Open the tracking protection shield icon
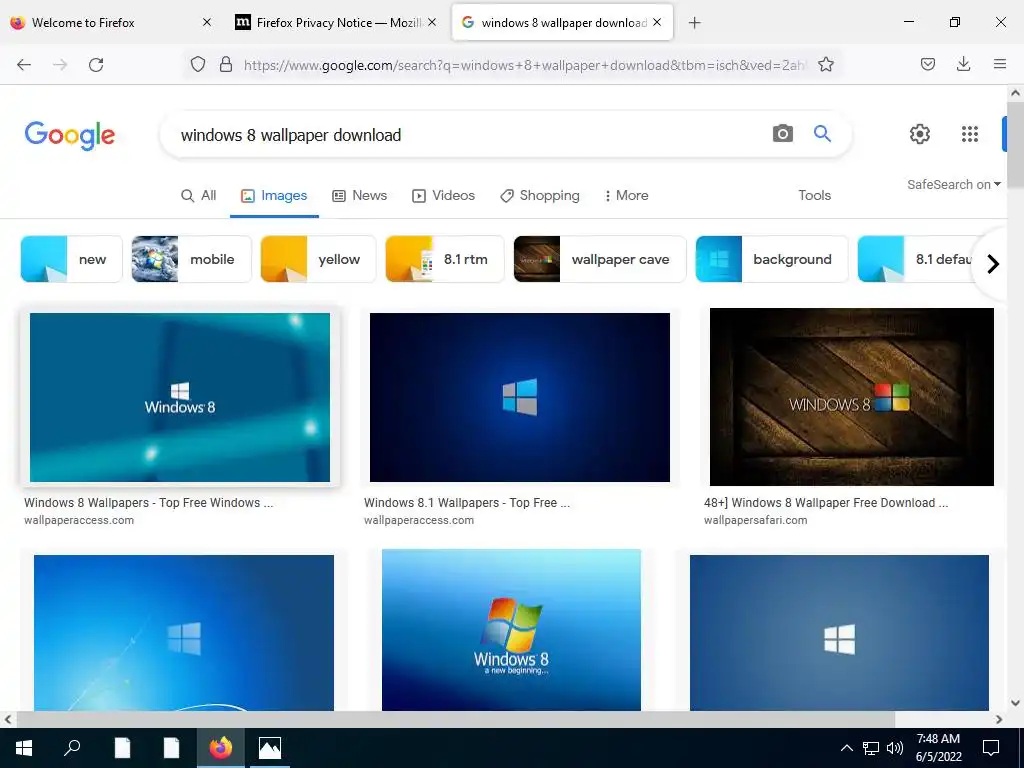The image size is (1024, 768). 198,65
